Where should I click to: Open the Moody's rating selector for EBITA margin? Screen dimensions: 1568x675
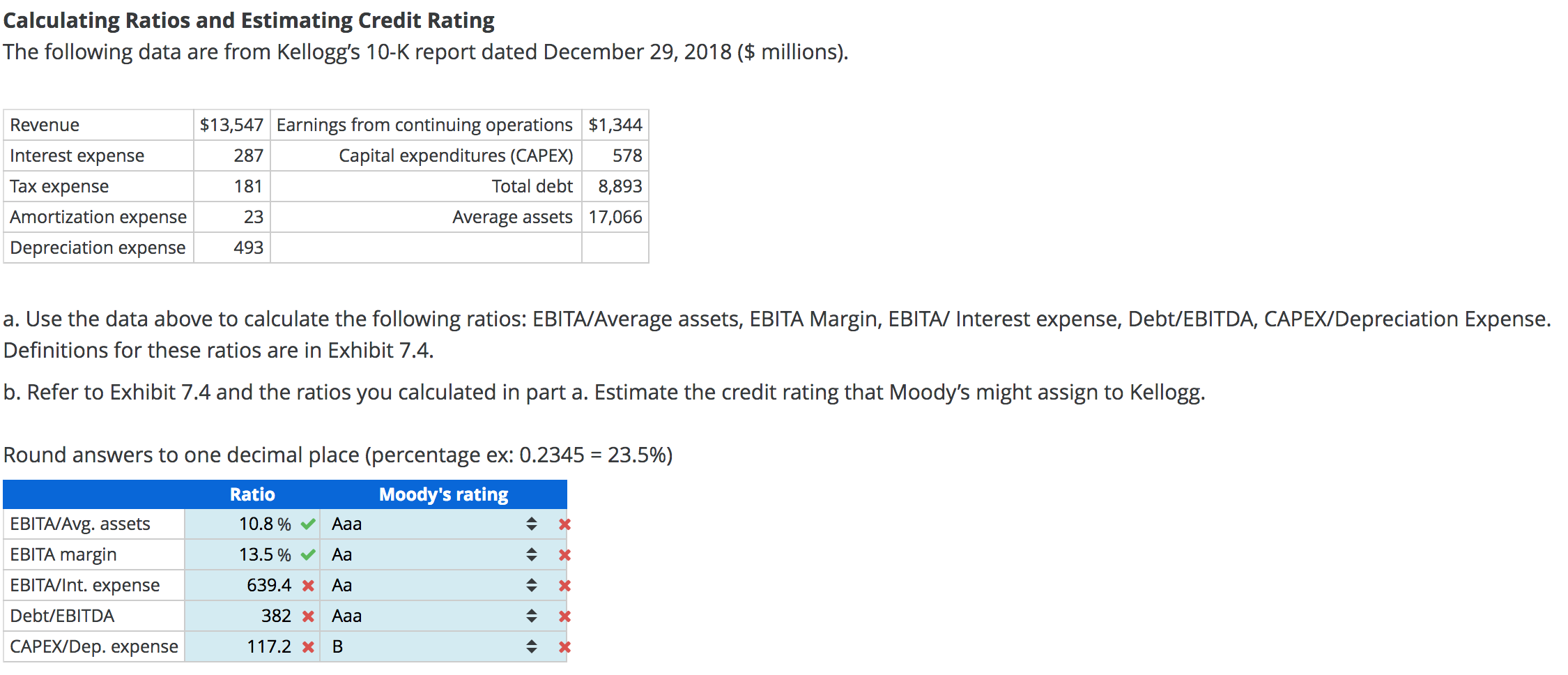532,554
